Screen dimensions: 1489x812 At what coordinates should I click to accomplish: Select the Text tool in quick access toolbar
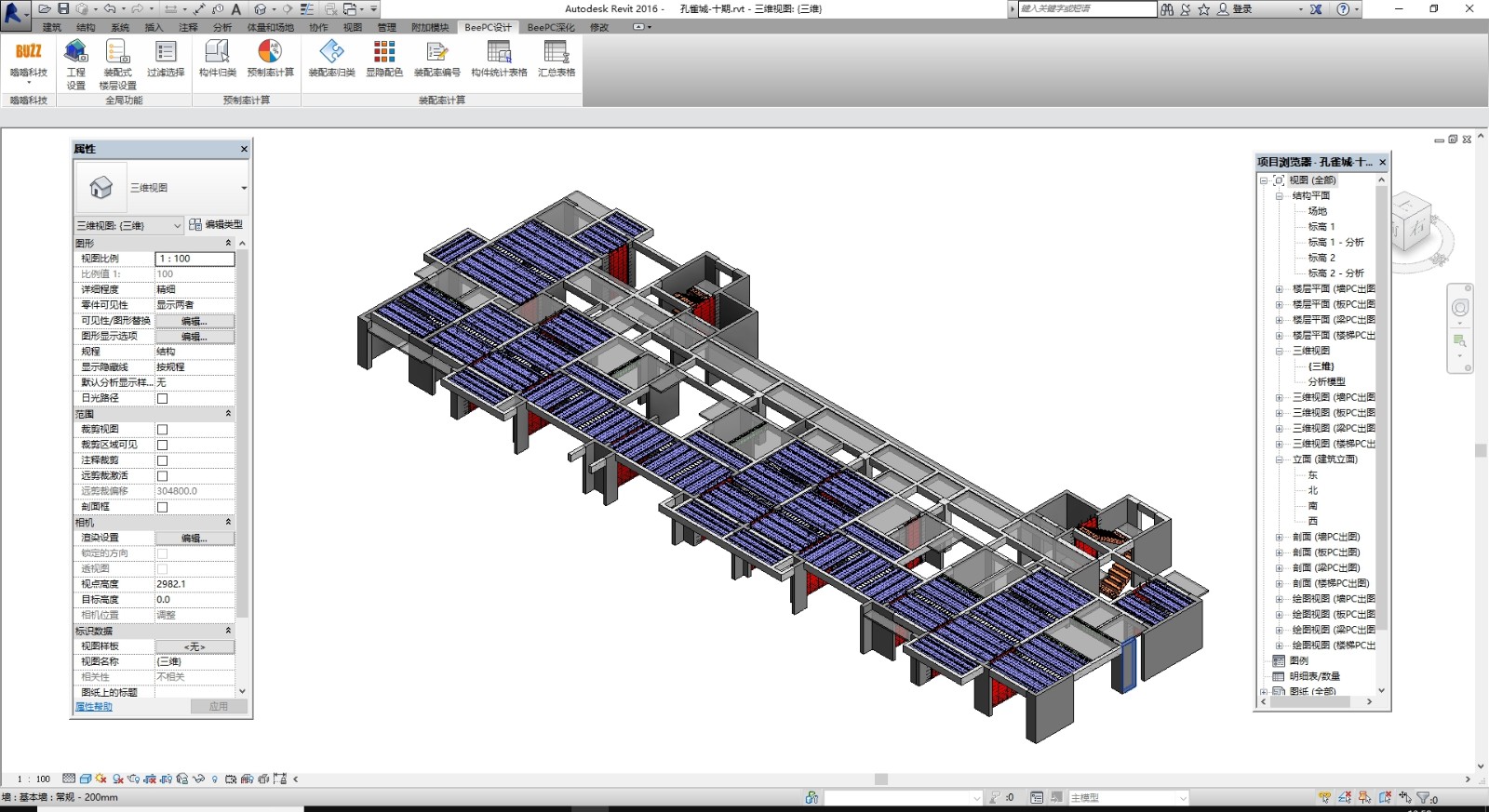tap(236, 9)
